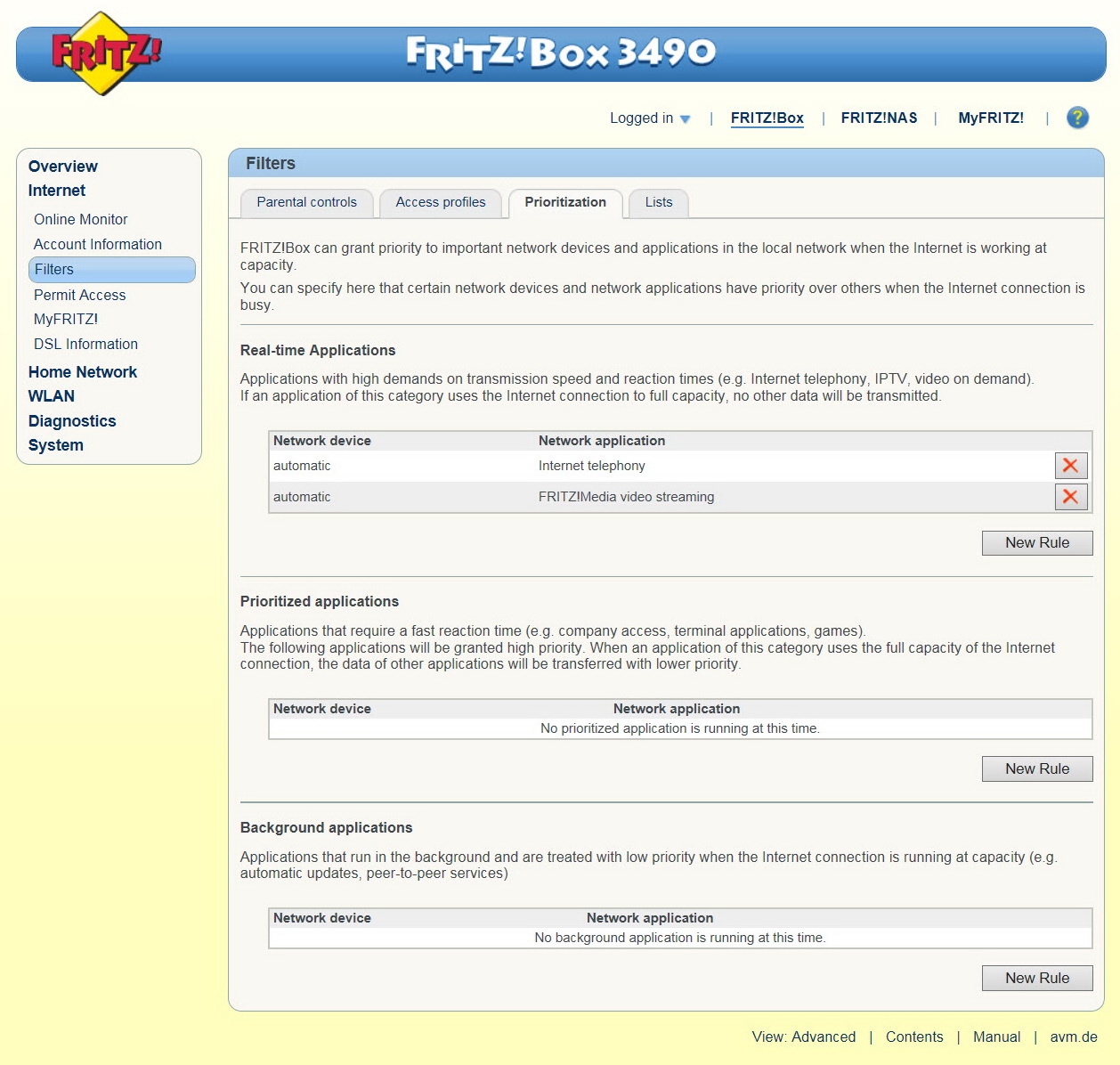Click 'No prioritized application is running' text
The image size is (1120, 1065).
(680, 728)
